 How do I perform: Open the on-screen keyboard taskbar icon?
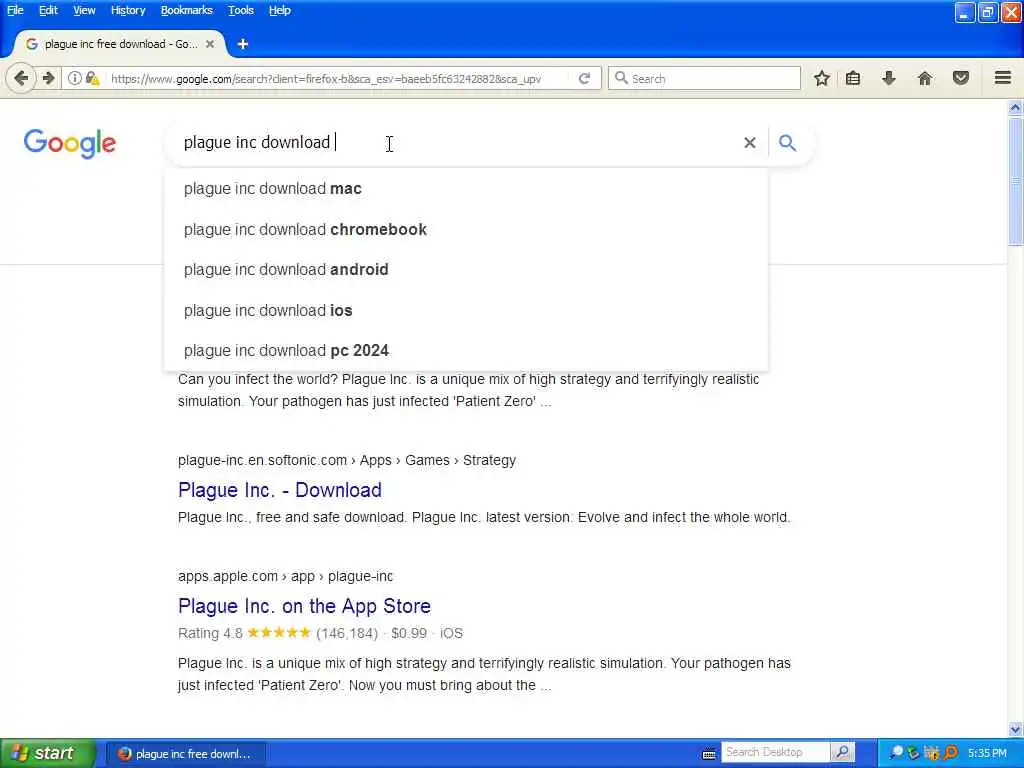tap(709, 754)
